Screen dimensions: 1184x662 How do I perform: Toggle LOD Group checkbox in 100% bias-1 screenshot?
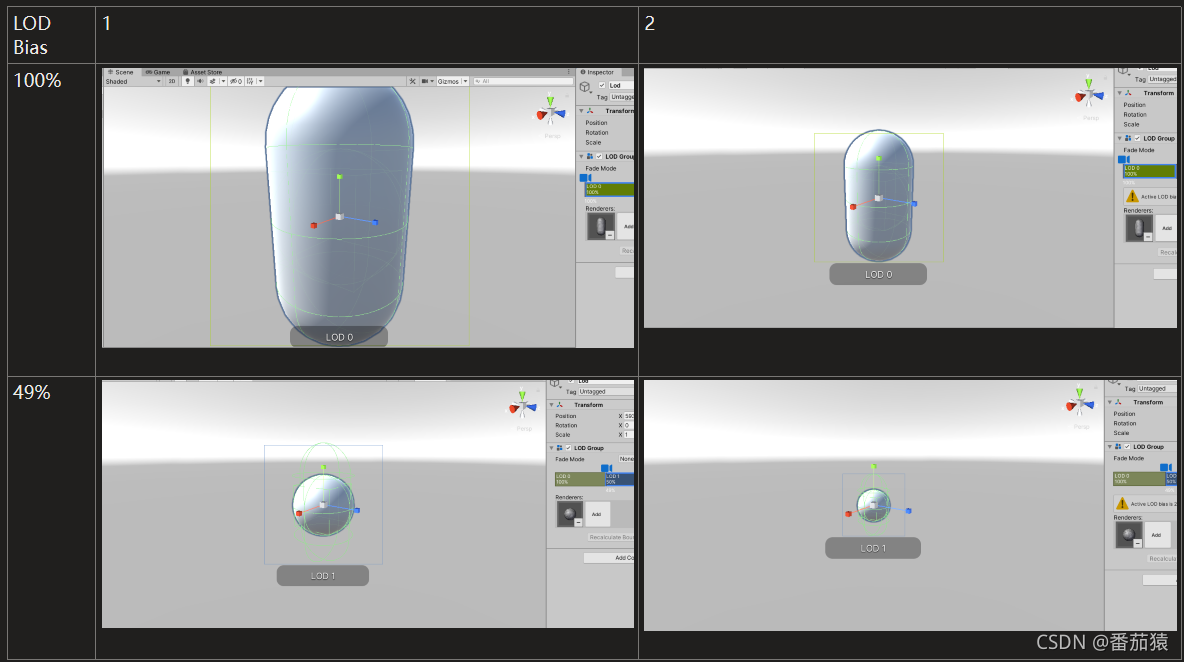click(600, 156)
